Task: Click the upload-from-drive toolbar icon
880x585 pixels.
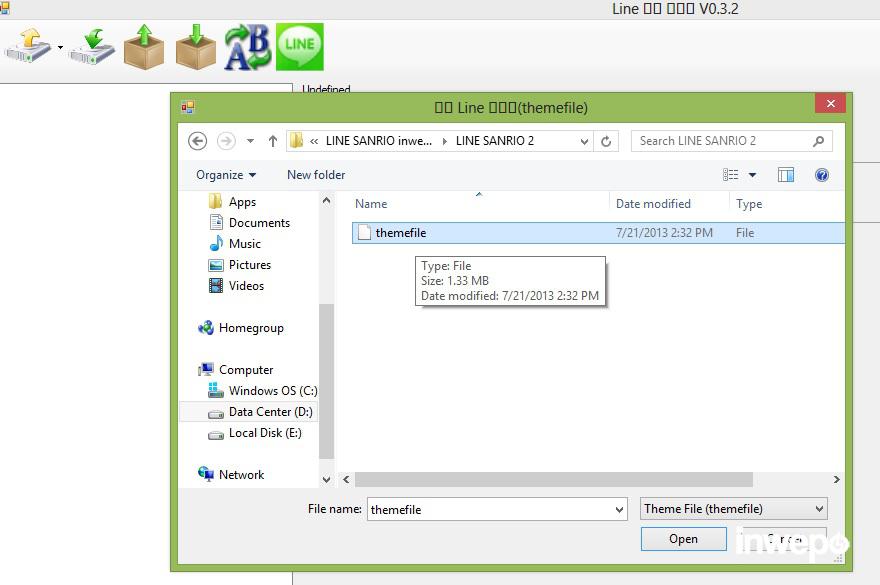Action: pos(28,47)
